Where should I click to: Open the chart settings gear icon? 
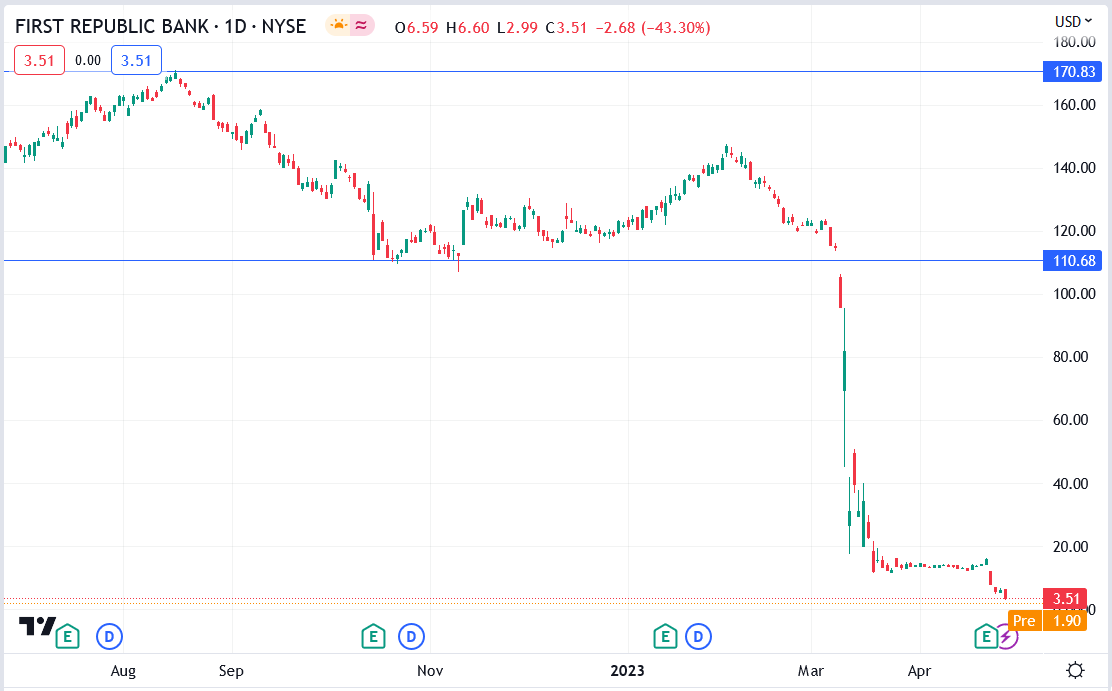click(x=1075, y=671)
